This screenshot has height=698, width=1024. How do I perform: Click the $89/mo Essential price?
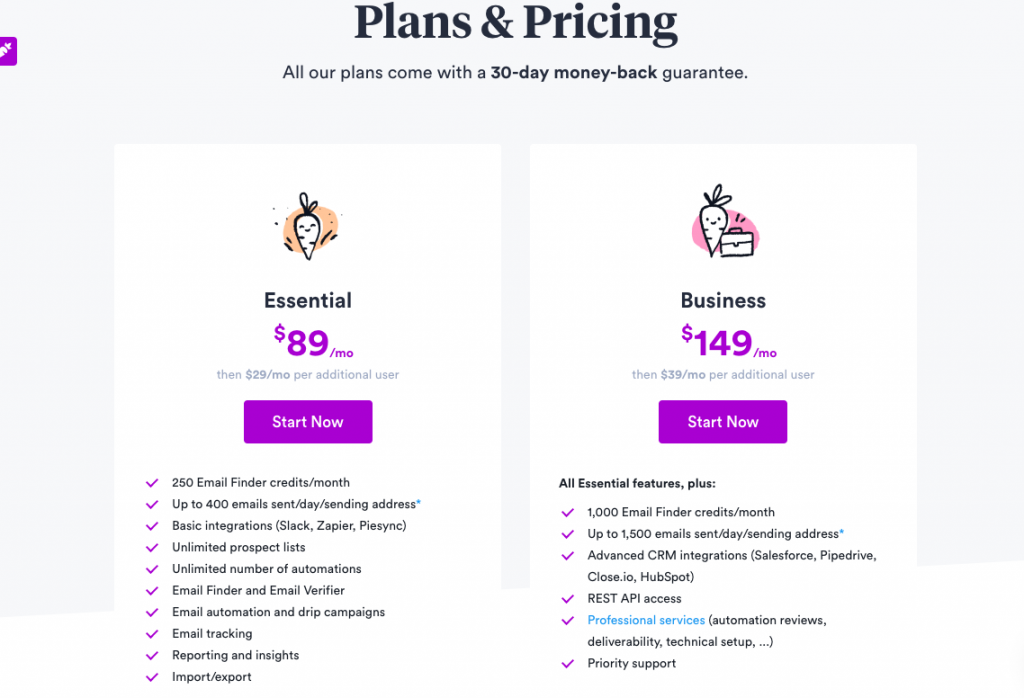click(x=313, y=341)
